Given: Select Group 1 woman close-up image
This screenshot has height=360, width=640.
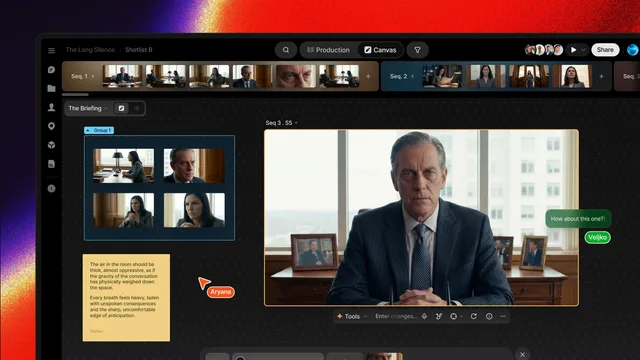Looking at the screenshot, I should [x=194, y=210].
